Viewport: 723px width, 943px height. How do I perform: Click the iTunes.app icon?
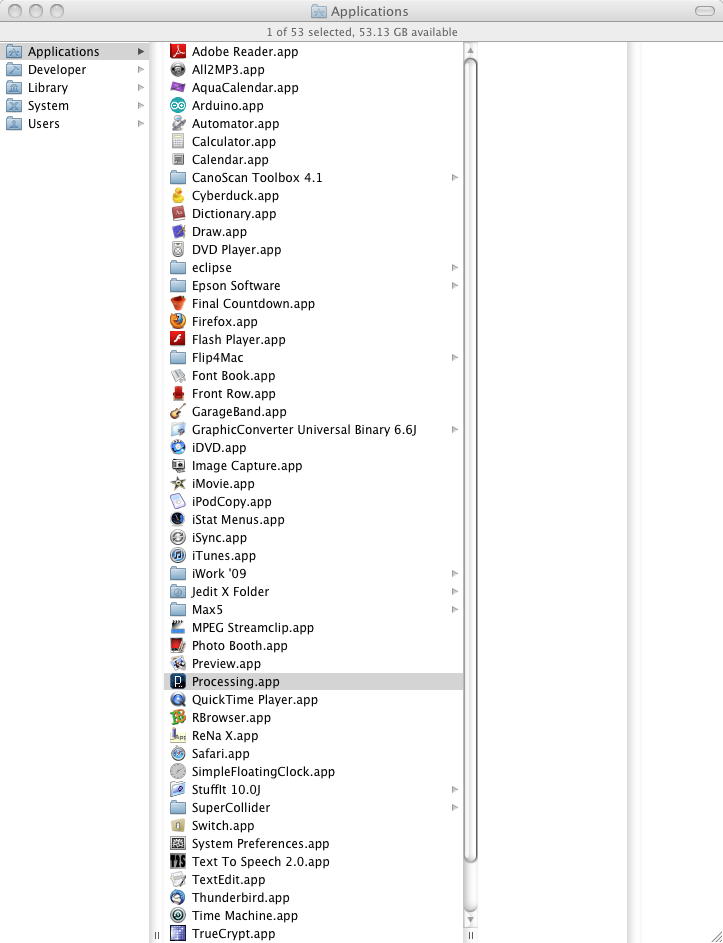(x=177, y=555)
